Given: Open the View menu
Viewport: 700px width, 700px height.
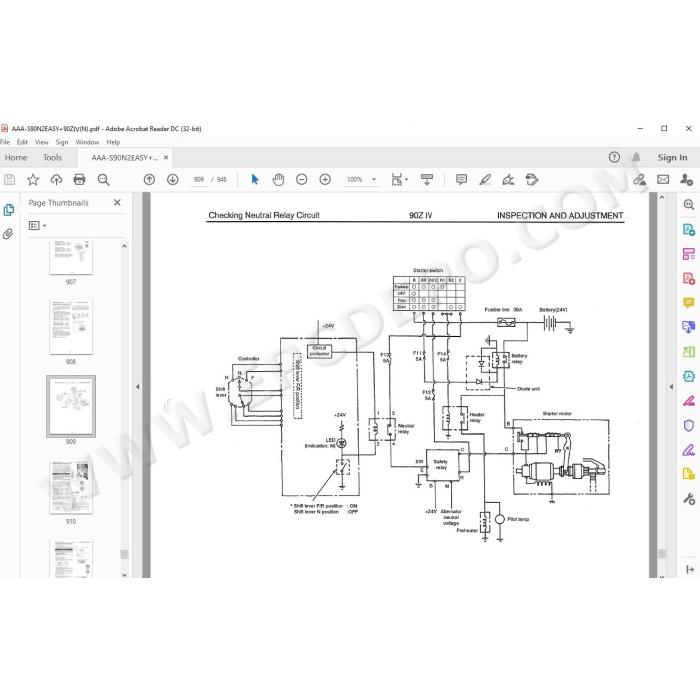Looking at the screenshot, I should coord(42,142).
